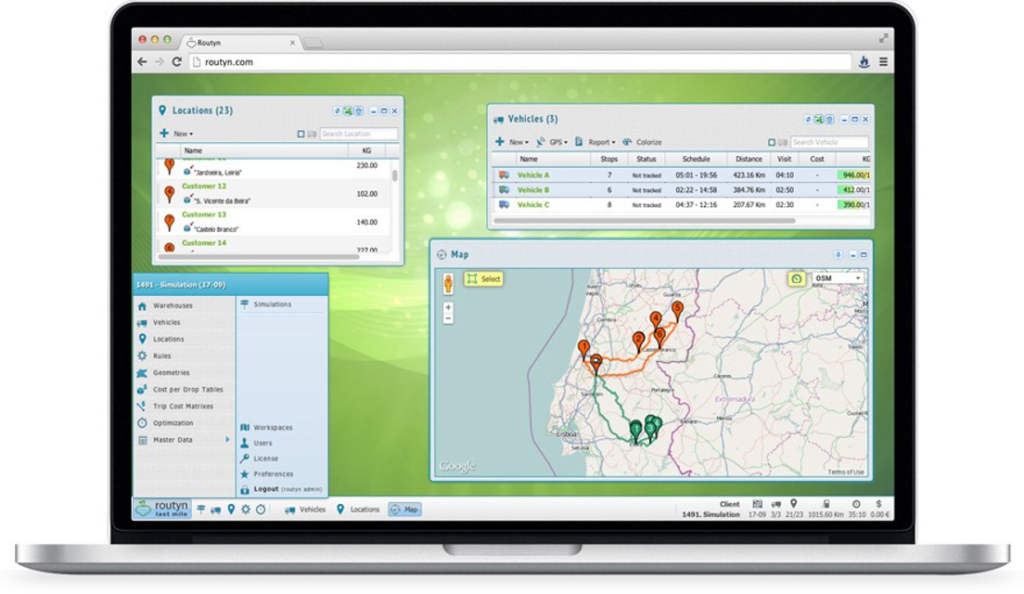Viewport: 1024px width, 594px height.
Task: Click the trash icon in Vehicles window header
Action: [829, 119]
